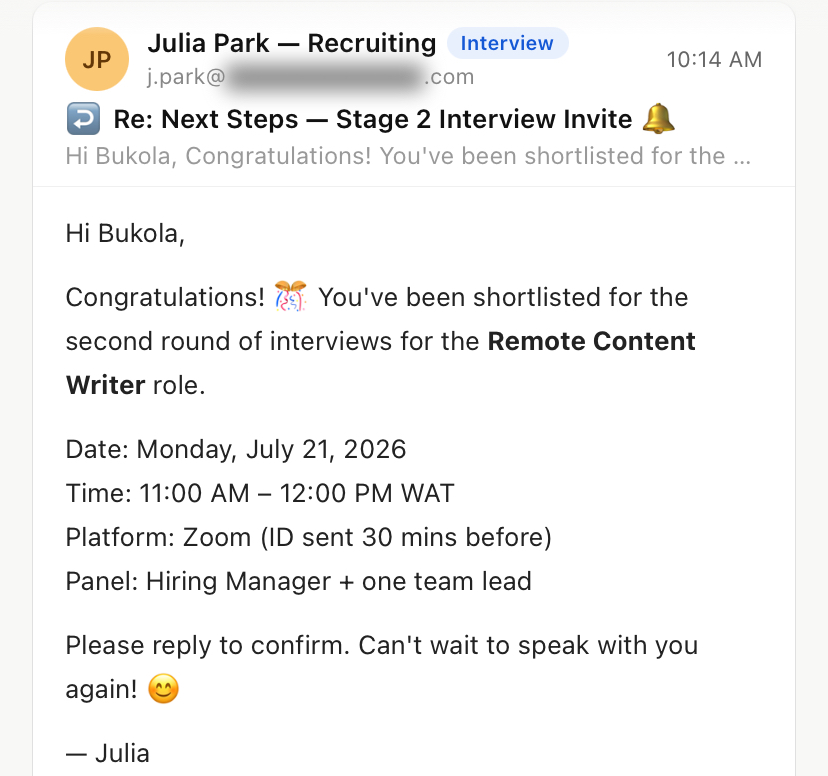Click the party popper emoji after Congratulations
This screenshot has height=776, width=828.
290,296
